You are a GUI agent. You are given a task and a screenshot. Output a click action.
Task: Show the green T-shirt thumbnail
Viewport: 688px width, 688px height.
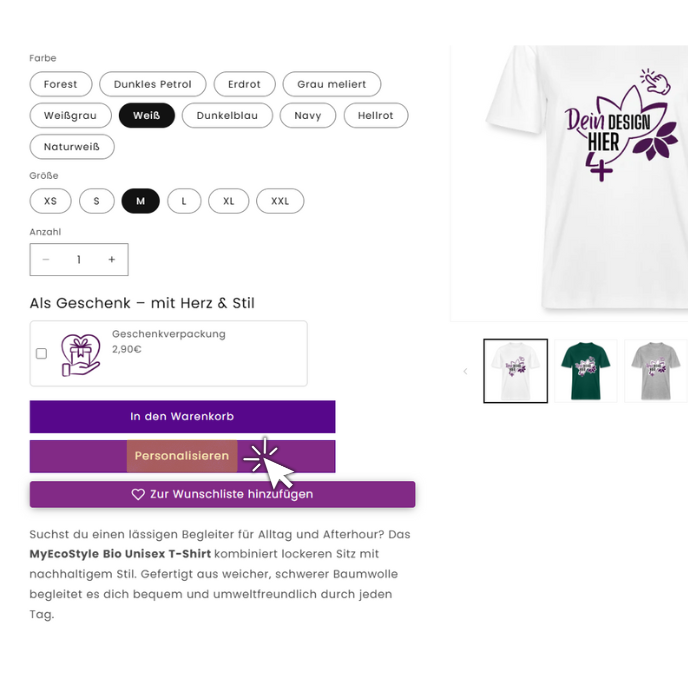(585, 371)
